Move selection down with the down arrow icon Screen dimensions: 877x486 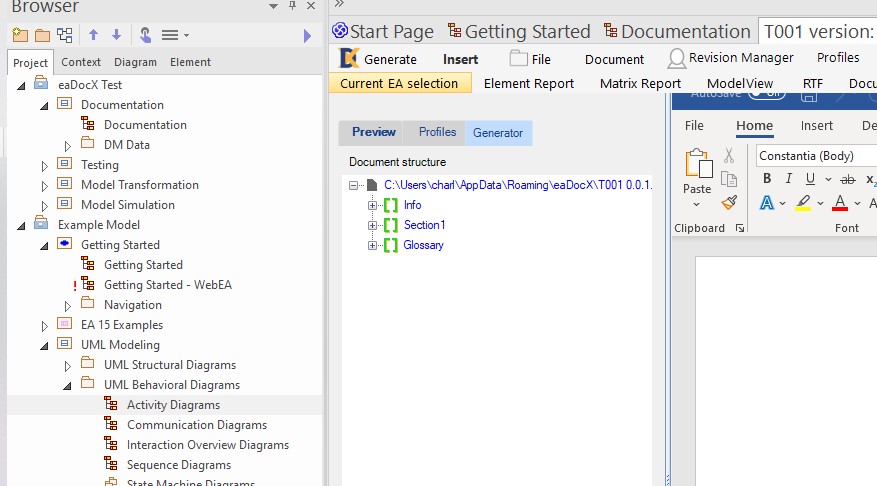[116, 35]
